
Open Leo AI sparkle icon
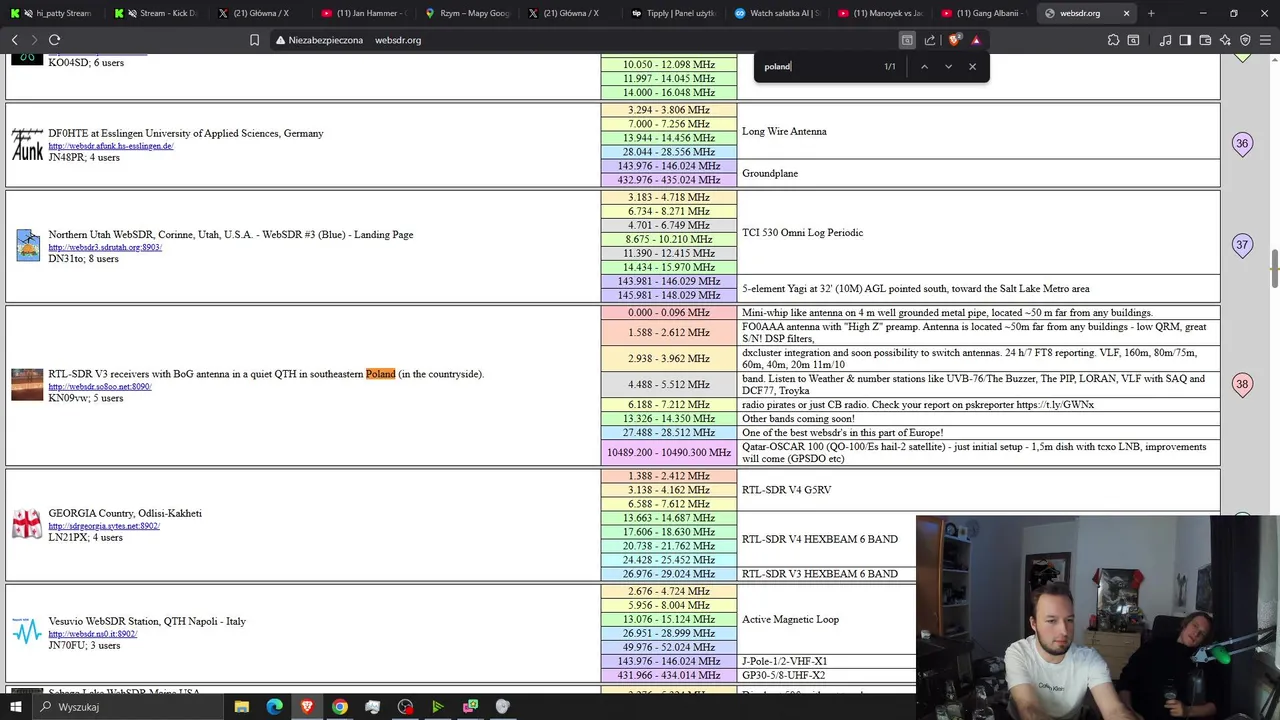(1225, 40)
